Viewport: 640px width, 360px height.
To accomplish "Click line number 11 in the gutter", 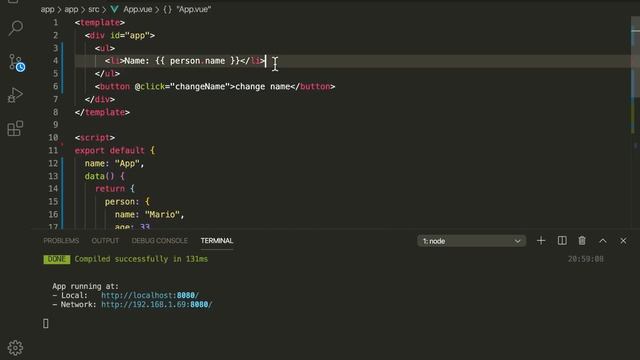I will 53,150.
